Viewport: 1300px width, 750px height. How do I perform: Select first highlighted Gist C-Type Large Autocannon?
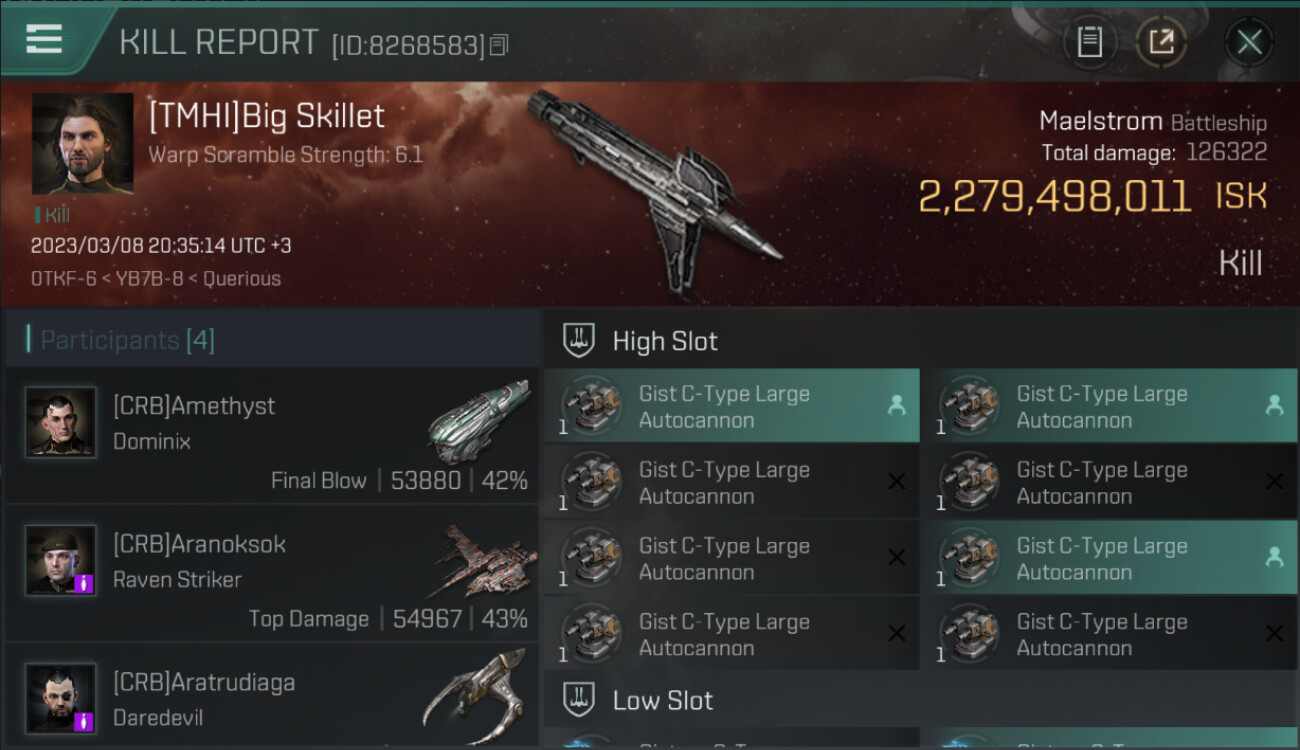click(x=732, y=406)
